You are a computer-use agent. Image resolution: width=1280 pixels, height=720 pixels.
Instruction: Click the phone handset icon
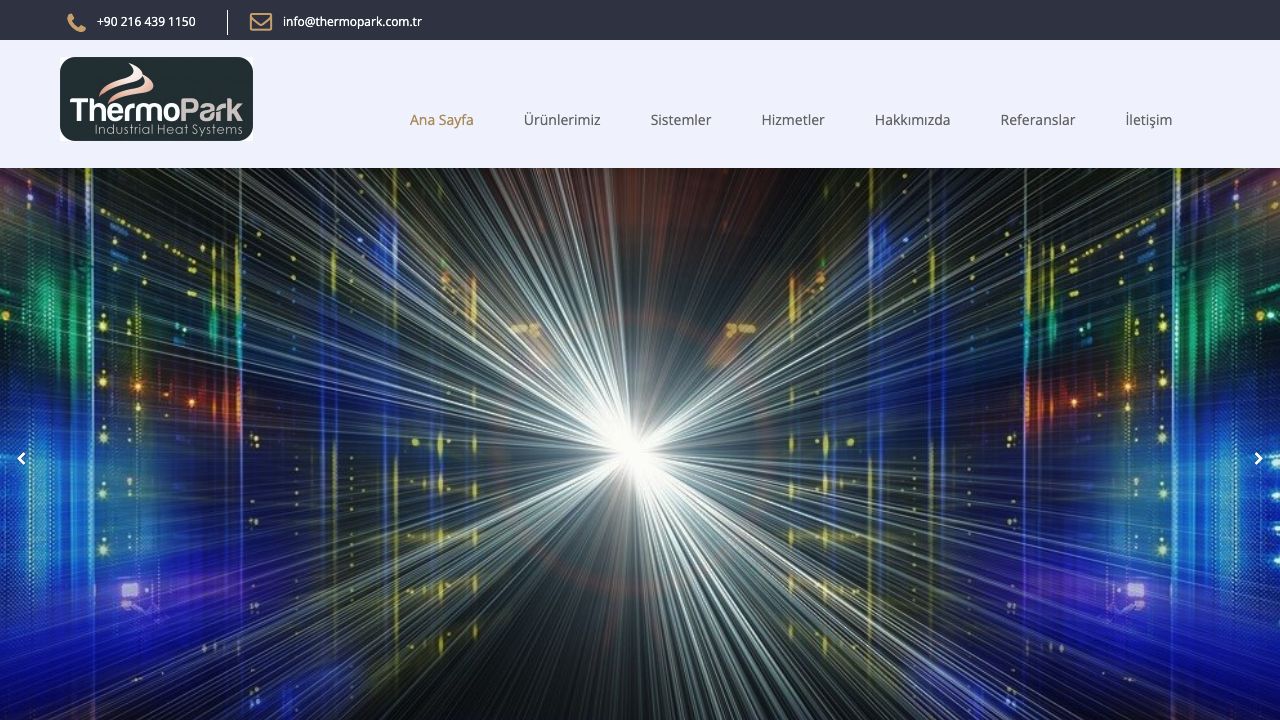click(76, 22)
